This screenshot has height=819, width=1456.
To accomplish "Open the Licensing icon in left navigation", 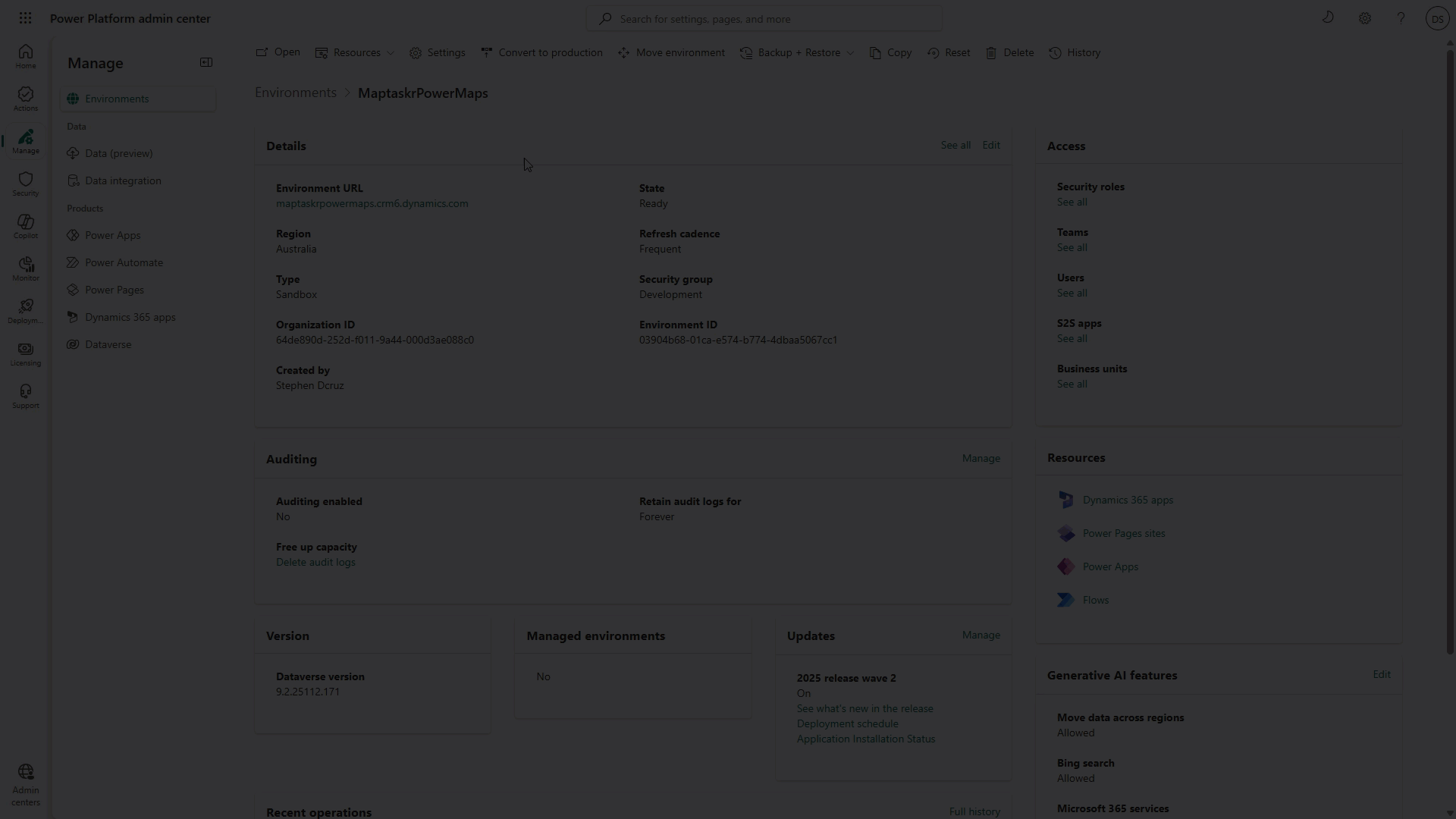I will pos(25,355).
